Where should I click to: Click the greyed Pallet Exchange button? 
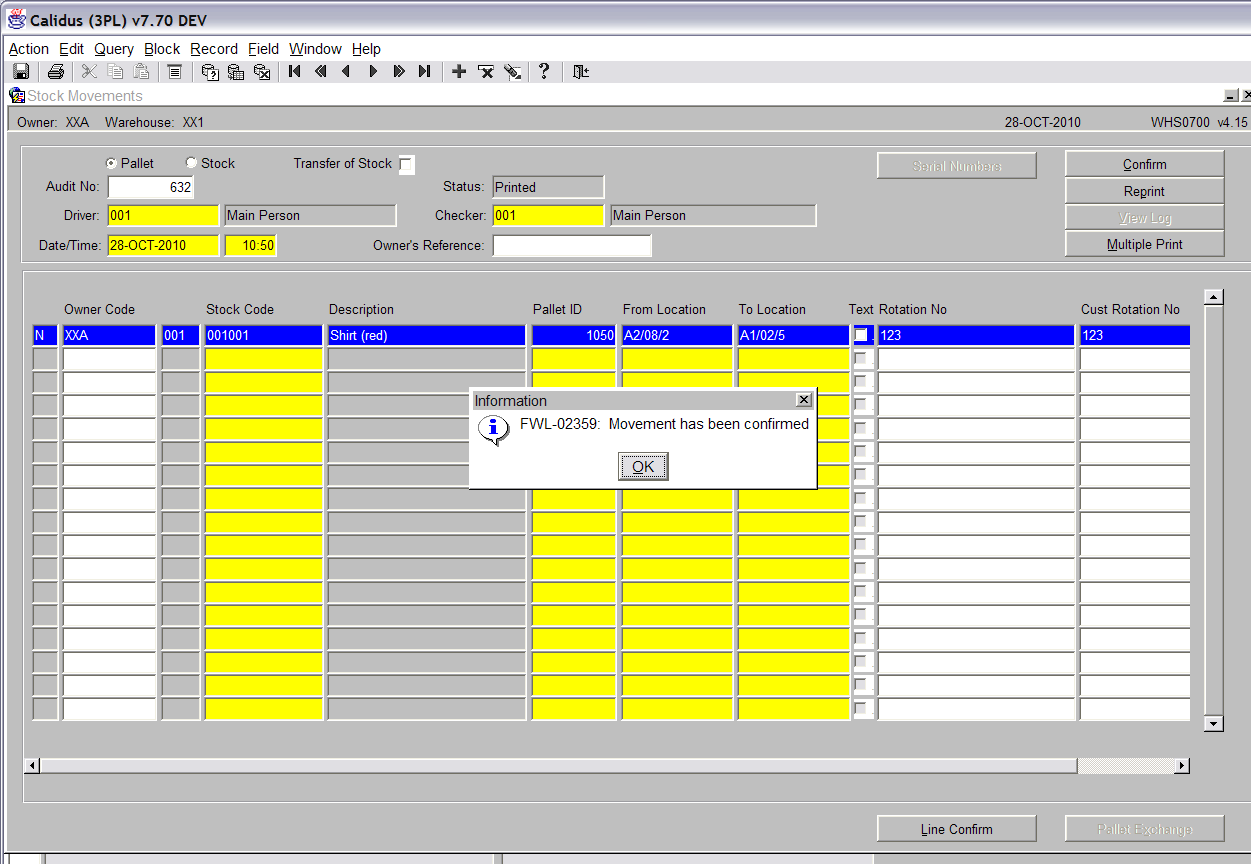(x=1145, y=829)
